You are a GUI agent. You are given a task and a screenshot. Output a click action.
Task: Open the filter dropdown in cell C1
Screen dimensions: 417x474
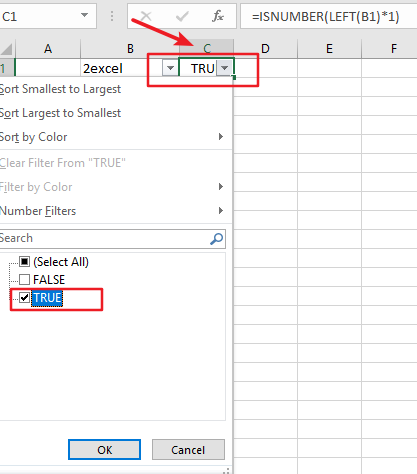point(224,68)
